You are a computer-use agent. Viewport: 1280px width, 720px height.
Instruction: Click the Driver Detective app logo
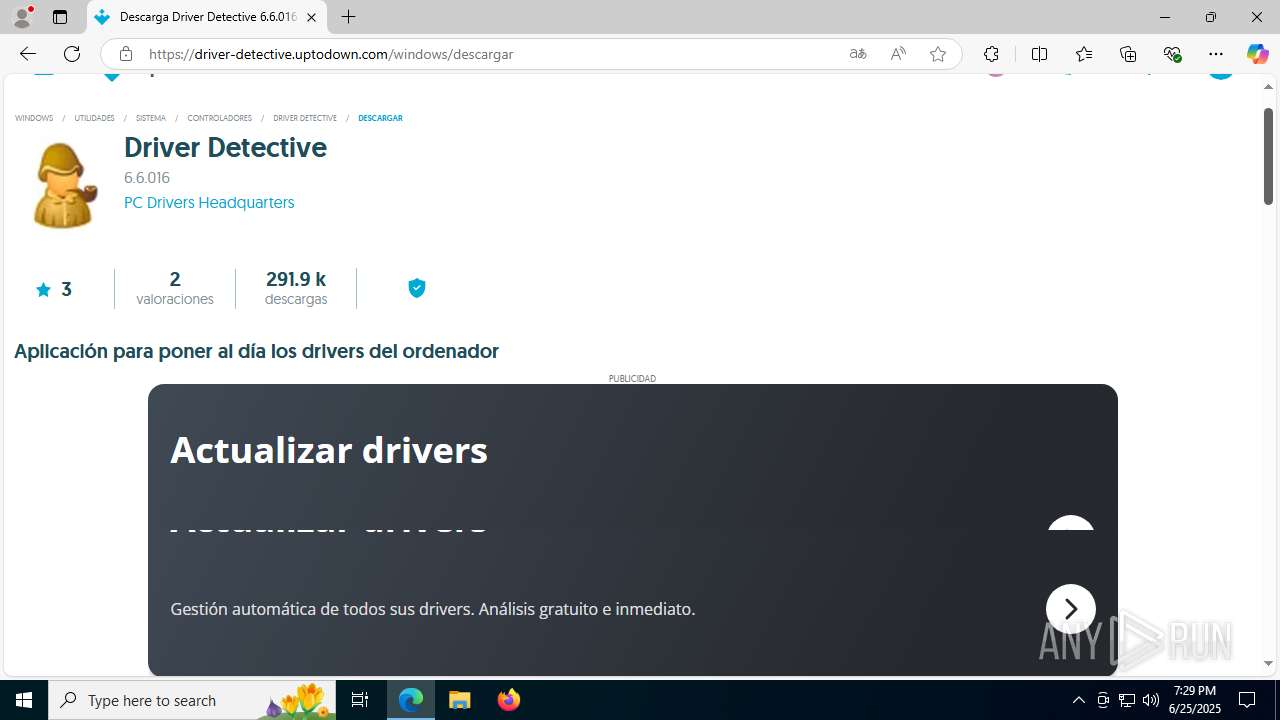pos(65,185)
